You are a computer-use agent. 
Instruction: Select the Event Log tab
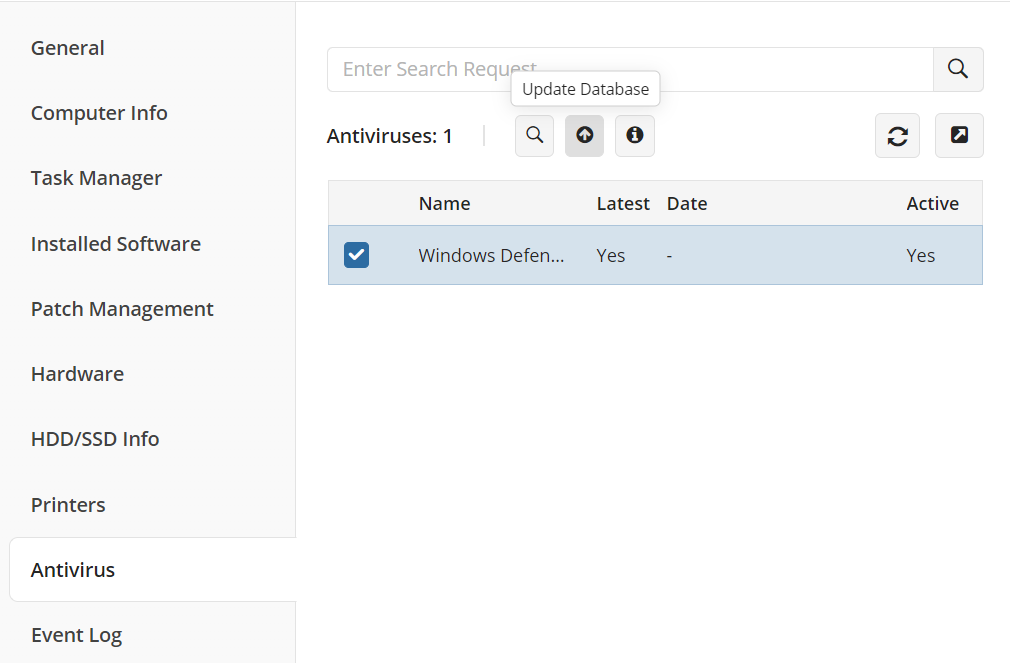click(x=76, y=635)
